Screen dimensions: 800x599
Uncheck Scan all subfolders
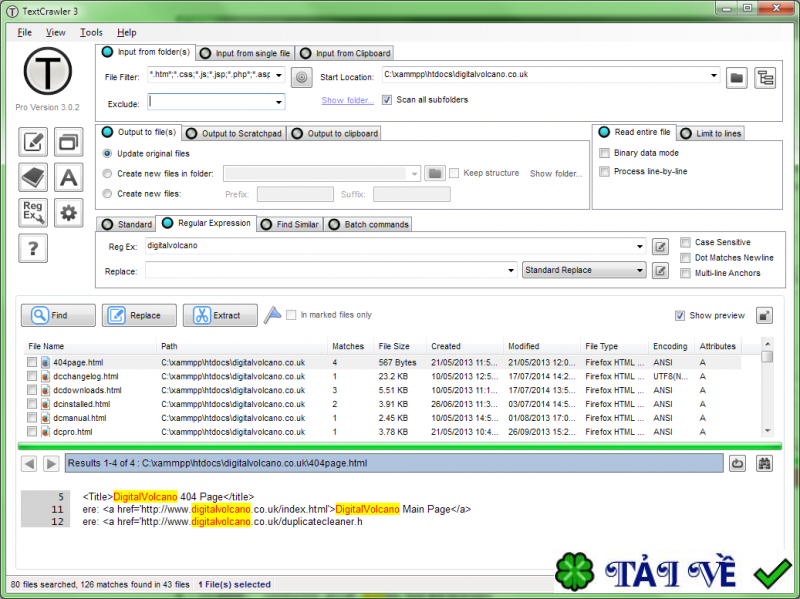coord(389,99)
